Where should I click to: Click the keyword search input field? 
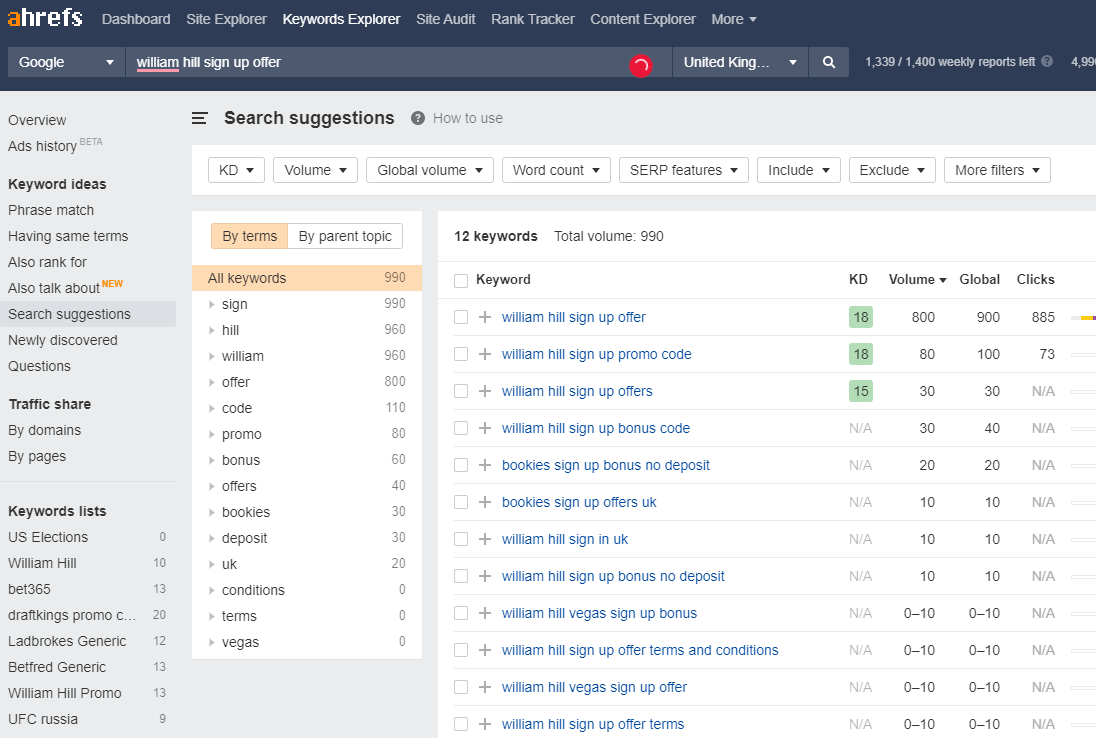pyautogui.click(x=380, y=62)
